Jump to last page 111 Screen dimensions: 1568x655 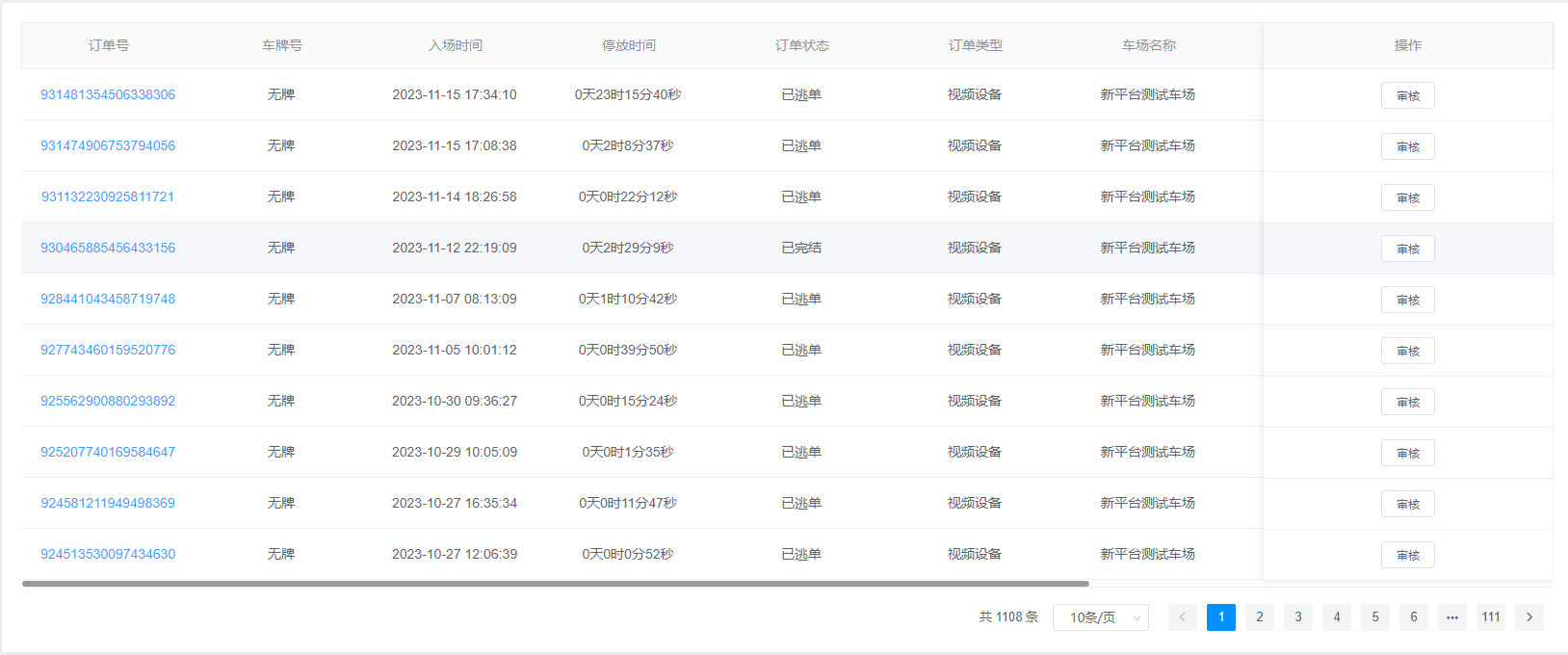[x=1490, y=617]
